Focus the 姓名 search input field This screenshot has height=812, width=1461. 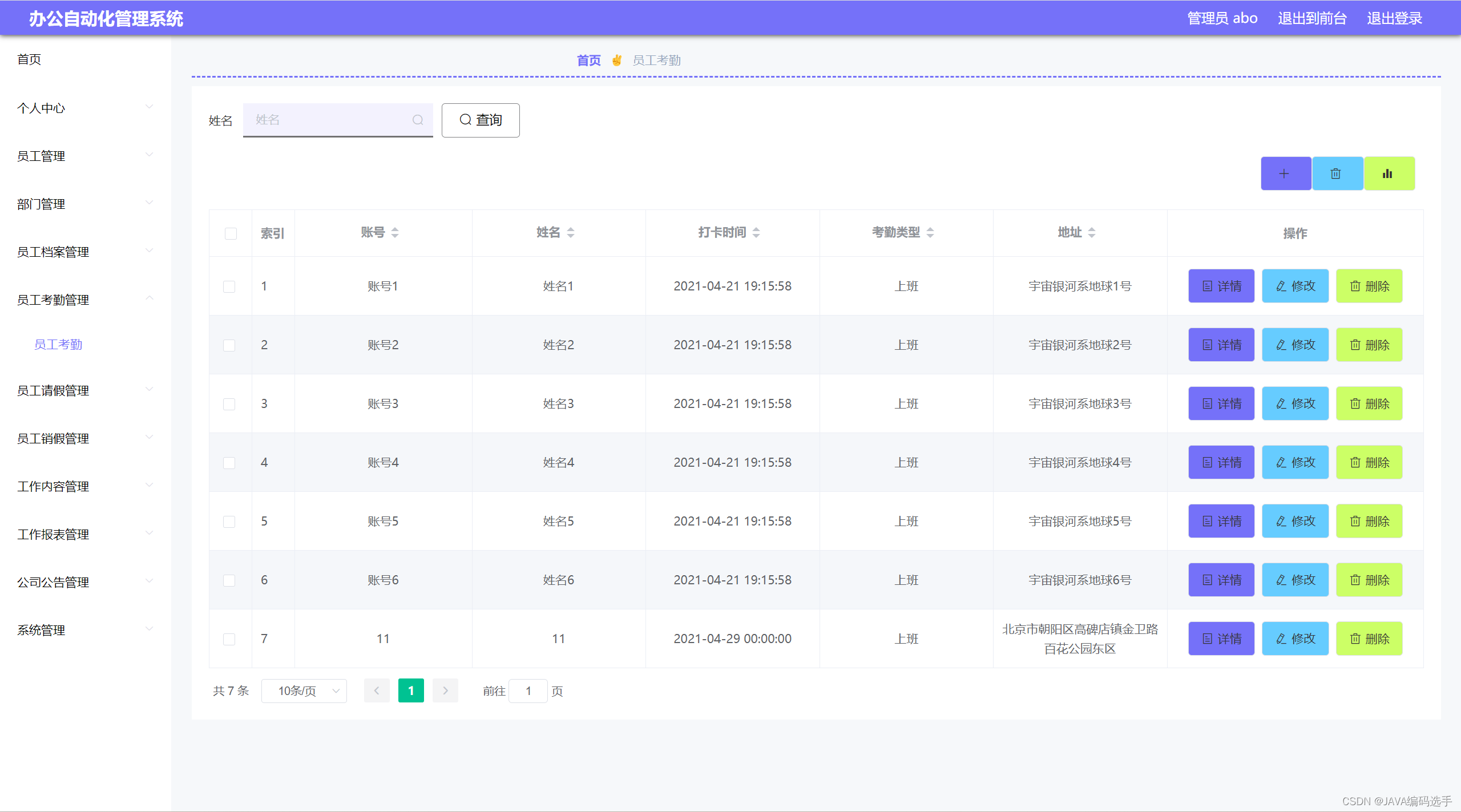coord(338,120)
